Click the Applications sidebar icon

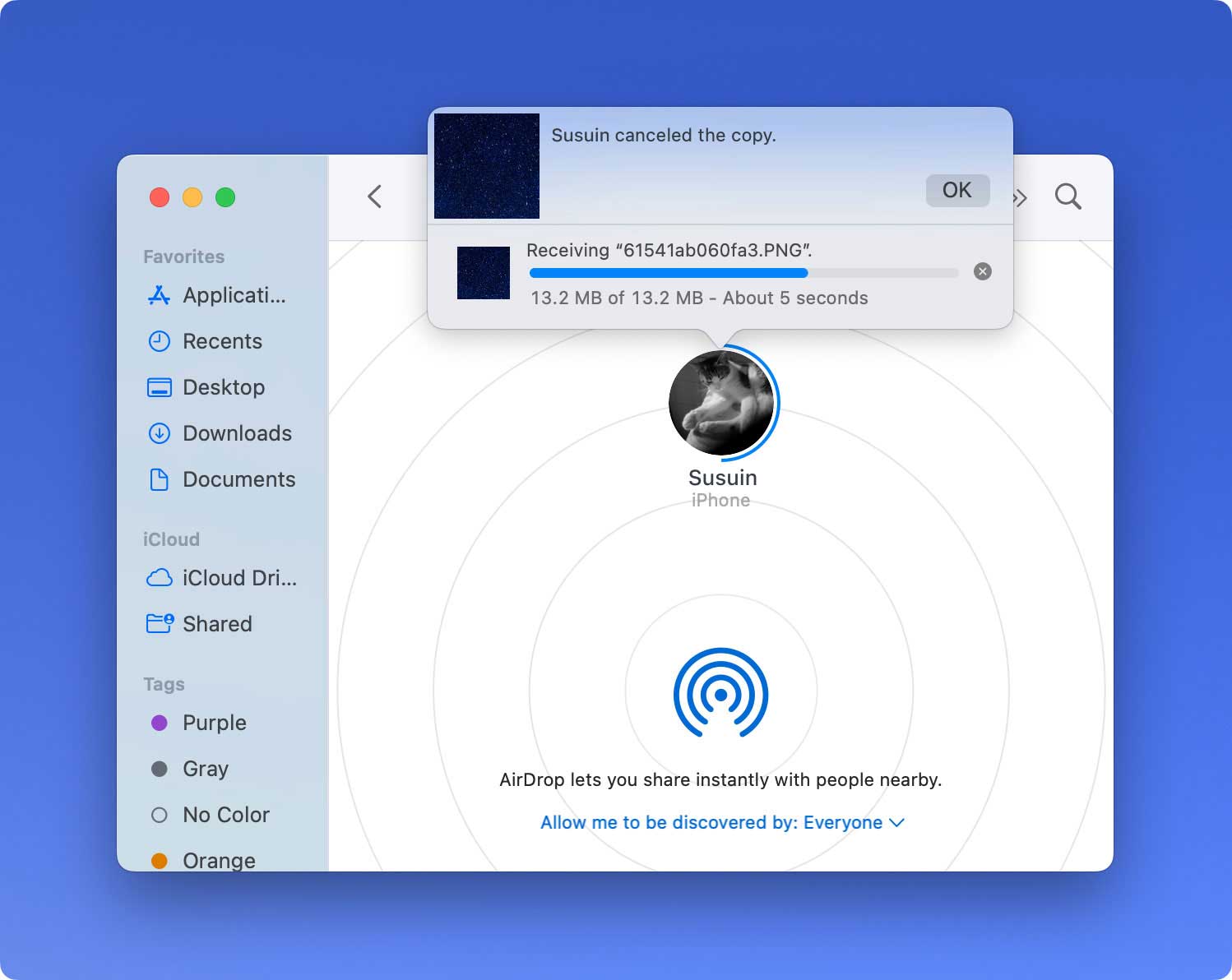click(x=159, y=295)
